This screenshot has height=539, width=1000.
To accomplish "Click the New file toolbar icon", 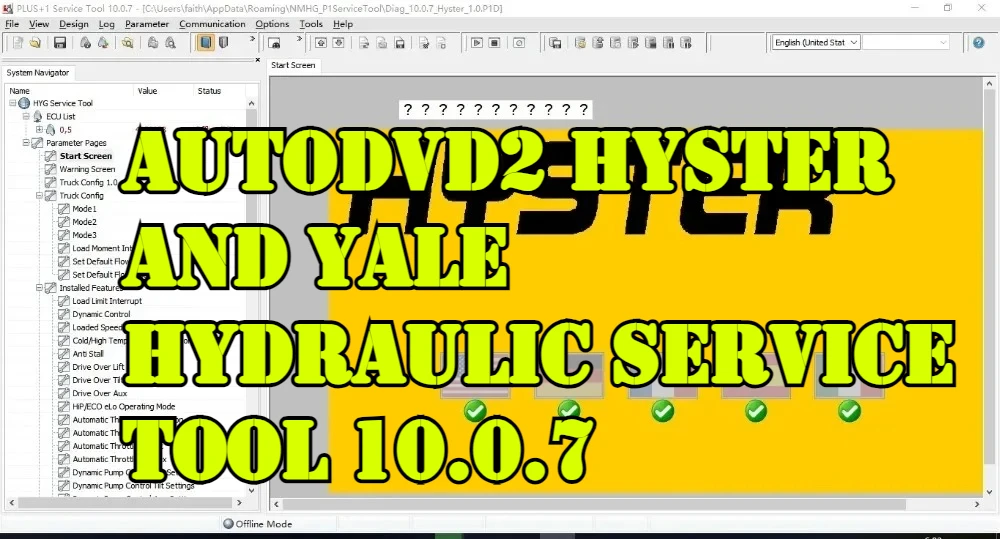I will coord(18,43).
